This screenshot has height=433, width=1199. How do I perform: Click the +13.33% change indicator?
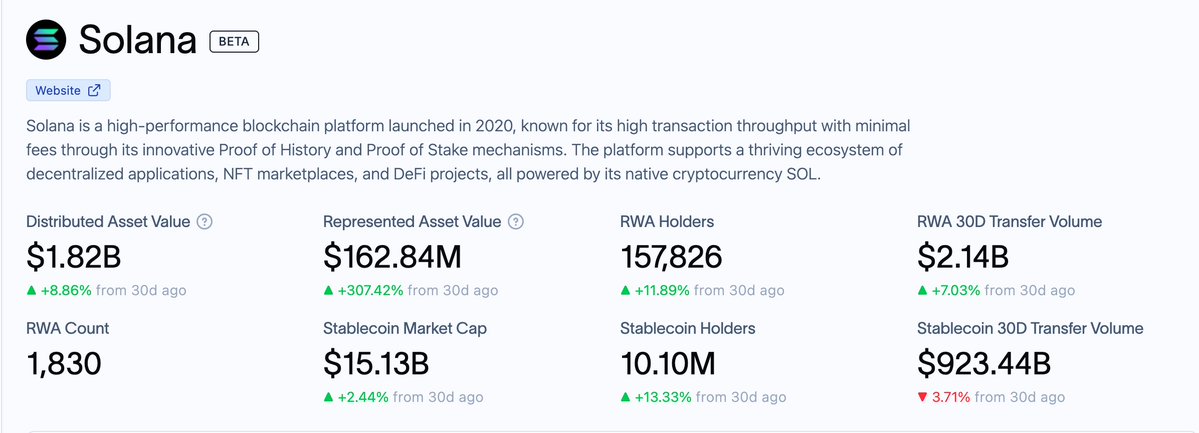pos(656,398)
